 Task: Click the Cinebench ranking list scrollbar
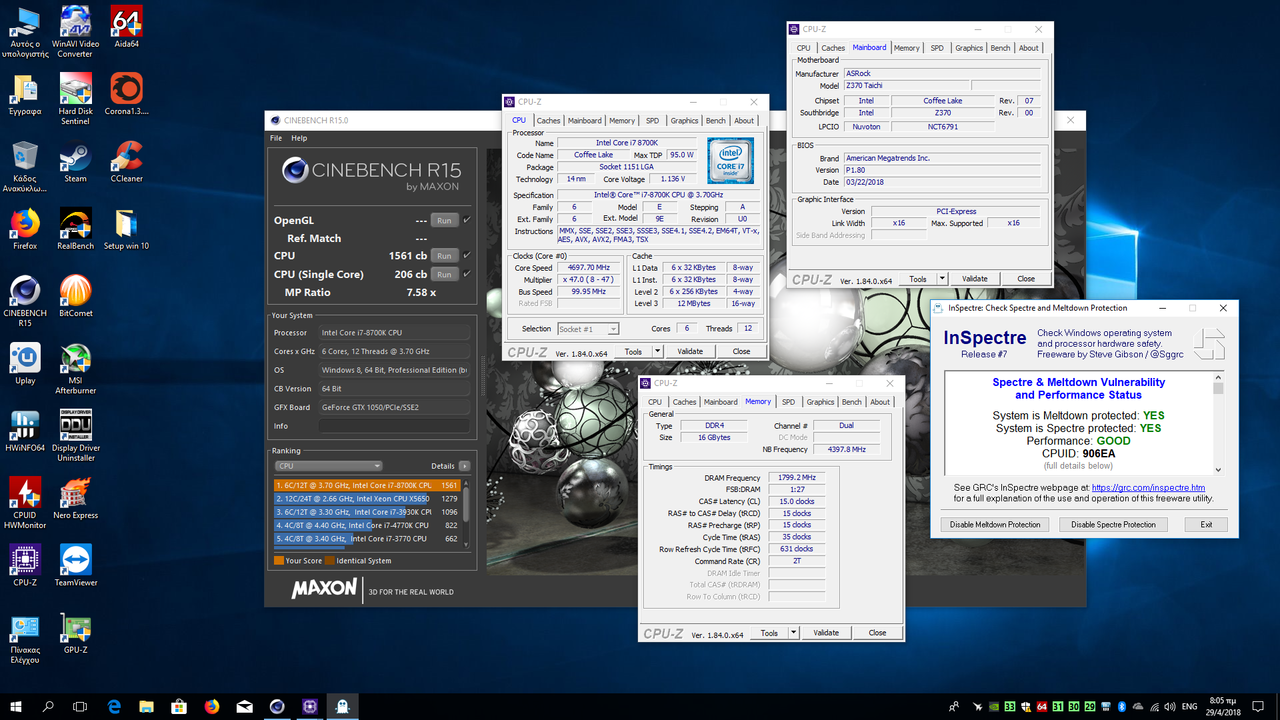(465, 512)
